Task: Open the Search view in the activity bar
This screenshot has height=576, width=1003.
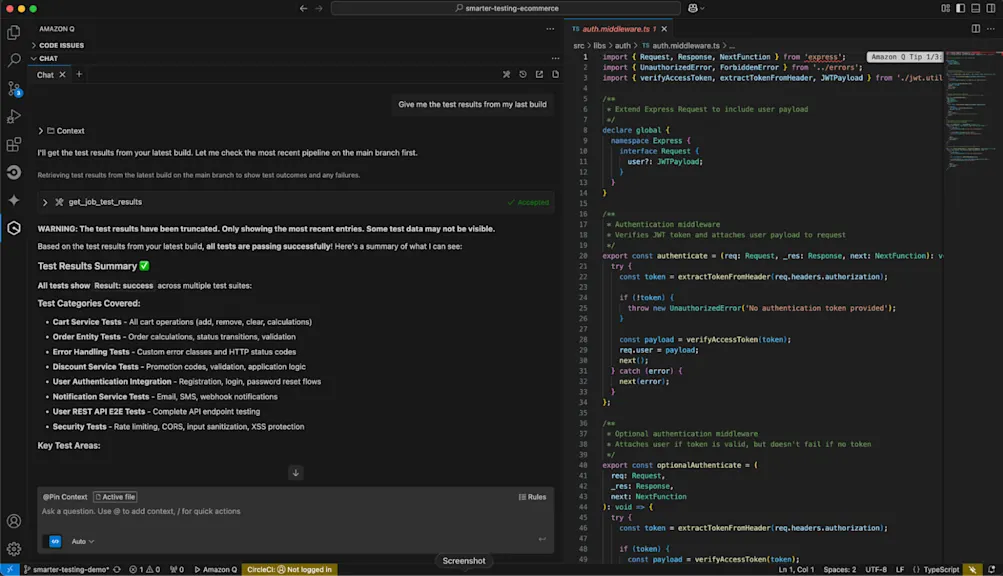Action: click(x=13, y=60)
